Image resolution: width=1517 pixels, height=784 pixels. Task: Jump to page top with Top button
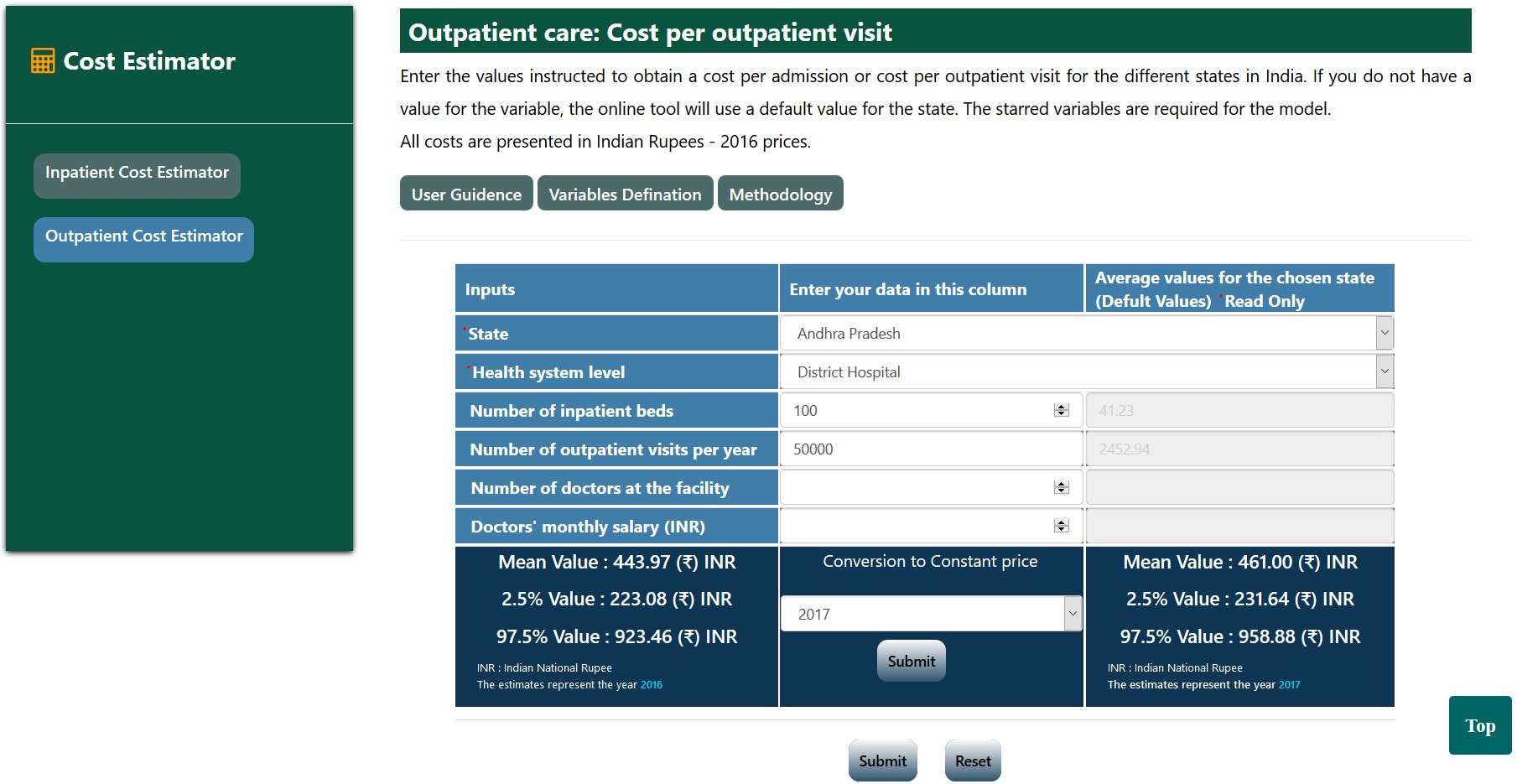[1479, 726]
